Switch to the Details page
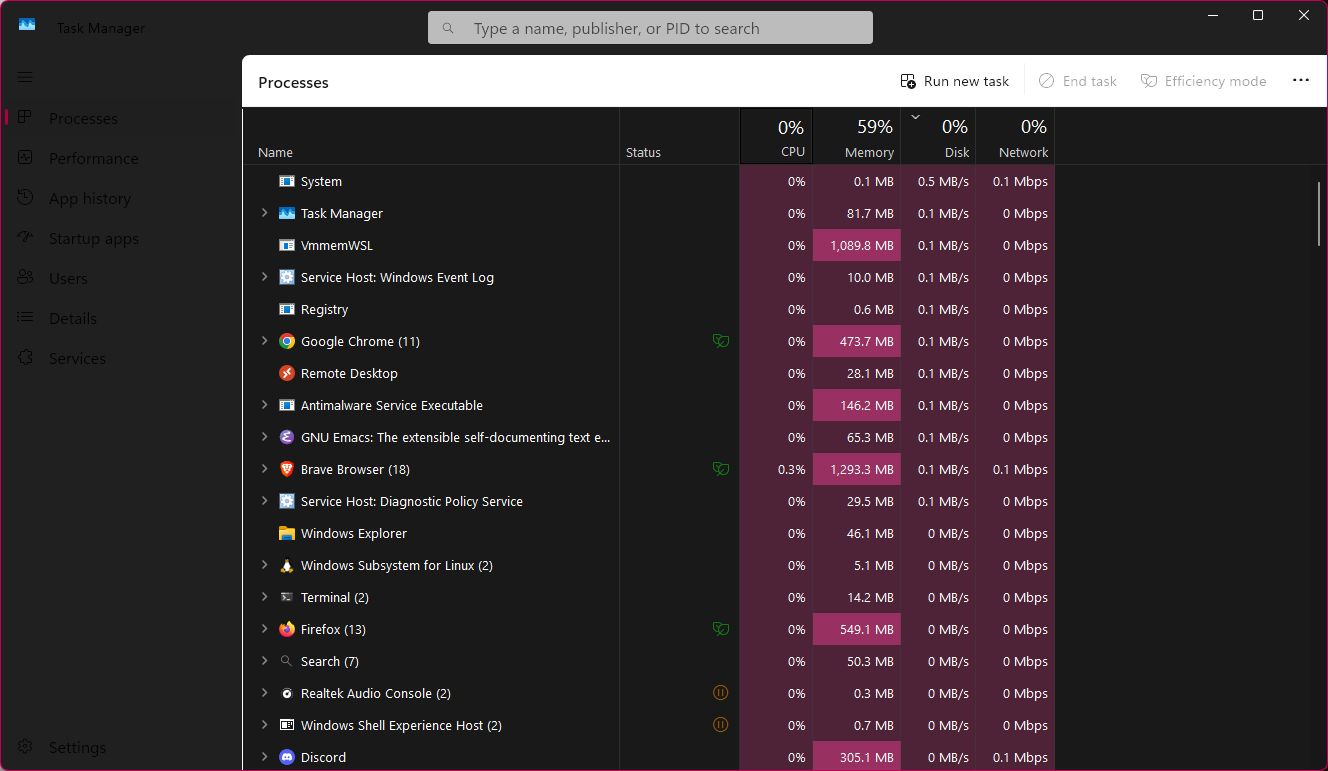This screenshot has height=771, width=1328. [121, 318]
